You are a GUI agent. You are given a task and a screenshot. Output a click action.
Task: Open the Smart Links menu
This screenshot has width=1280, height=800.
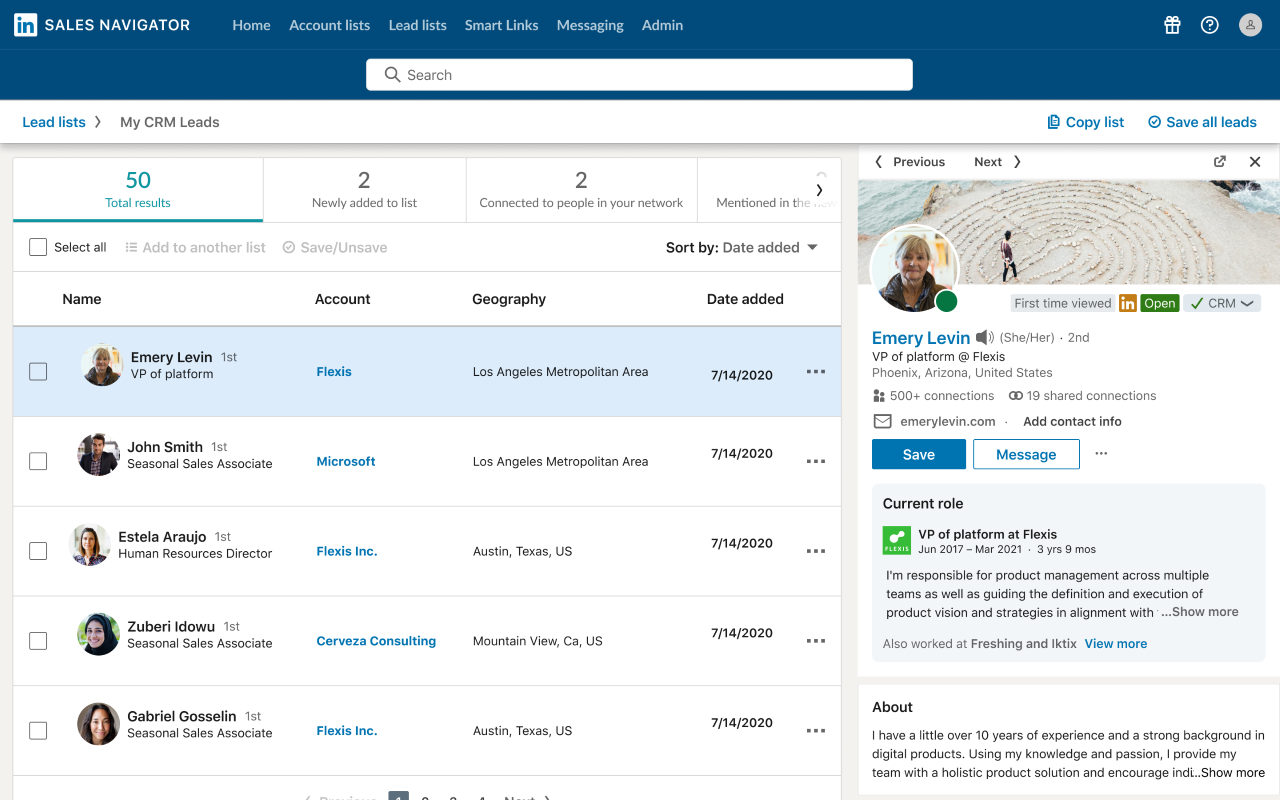[502, 25]
